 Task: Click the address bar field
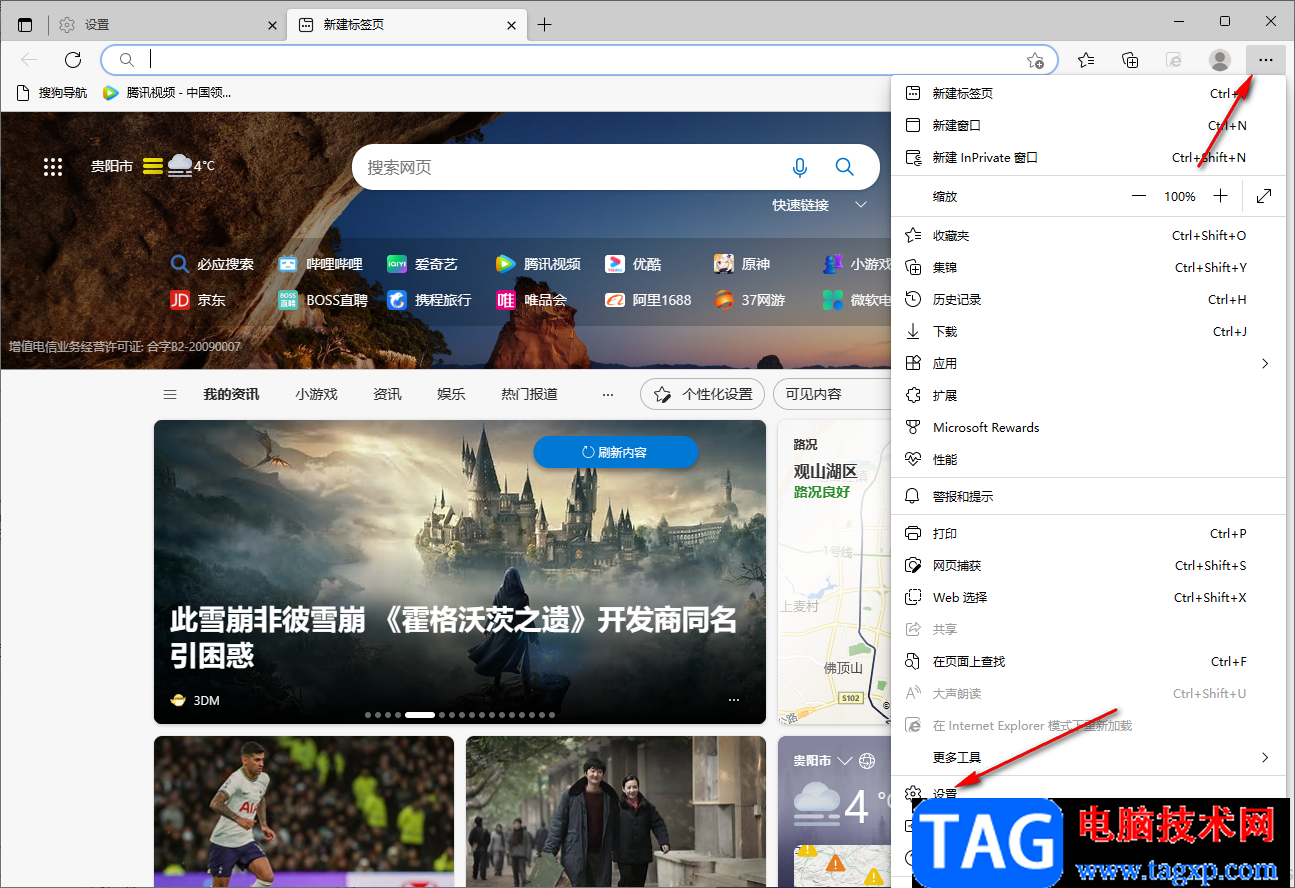580,60
